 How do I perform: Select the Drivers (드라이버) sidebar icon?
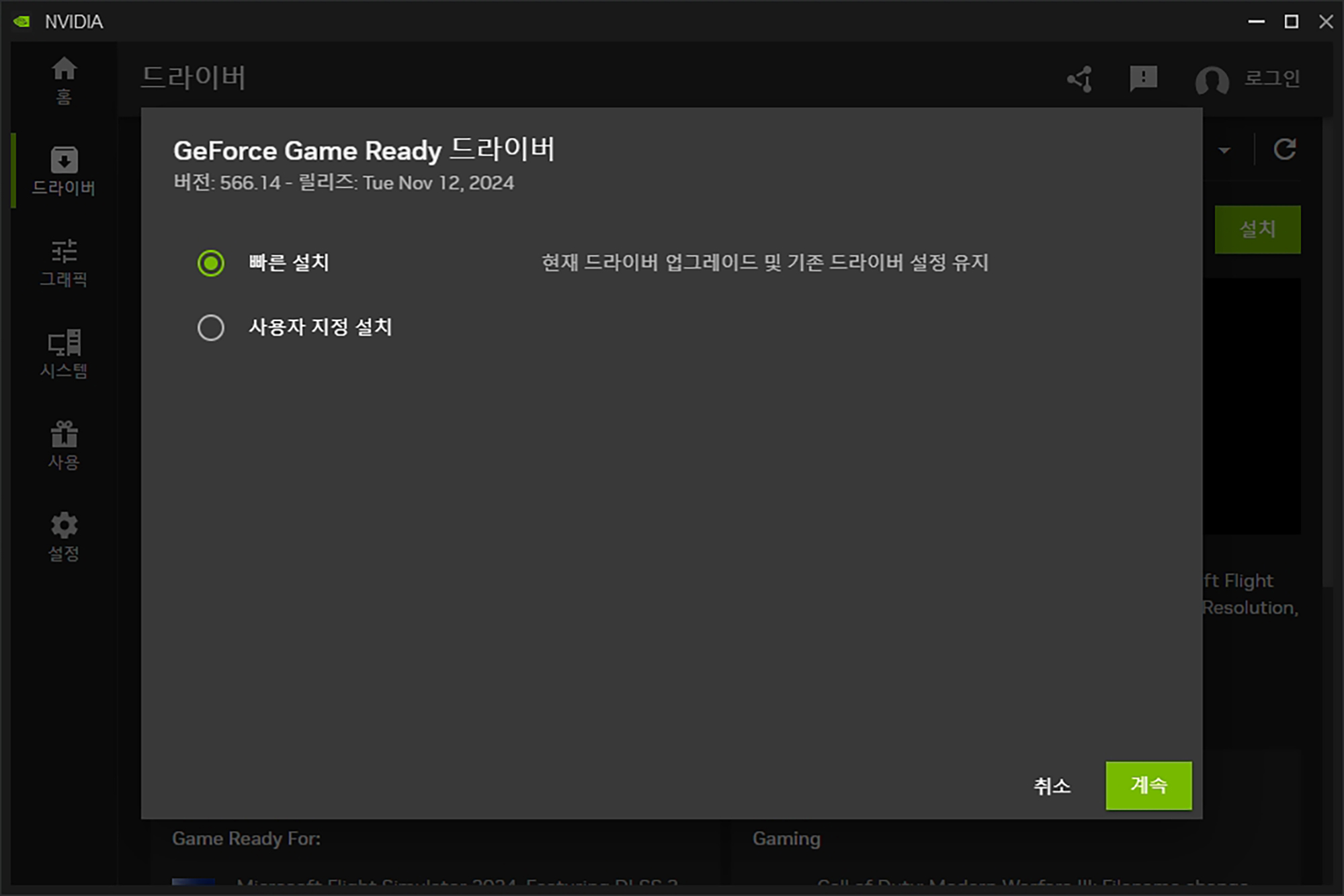click(x=64, y=170)
